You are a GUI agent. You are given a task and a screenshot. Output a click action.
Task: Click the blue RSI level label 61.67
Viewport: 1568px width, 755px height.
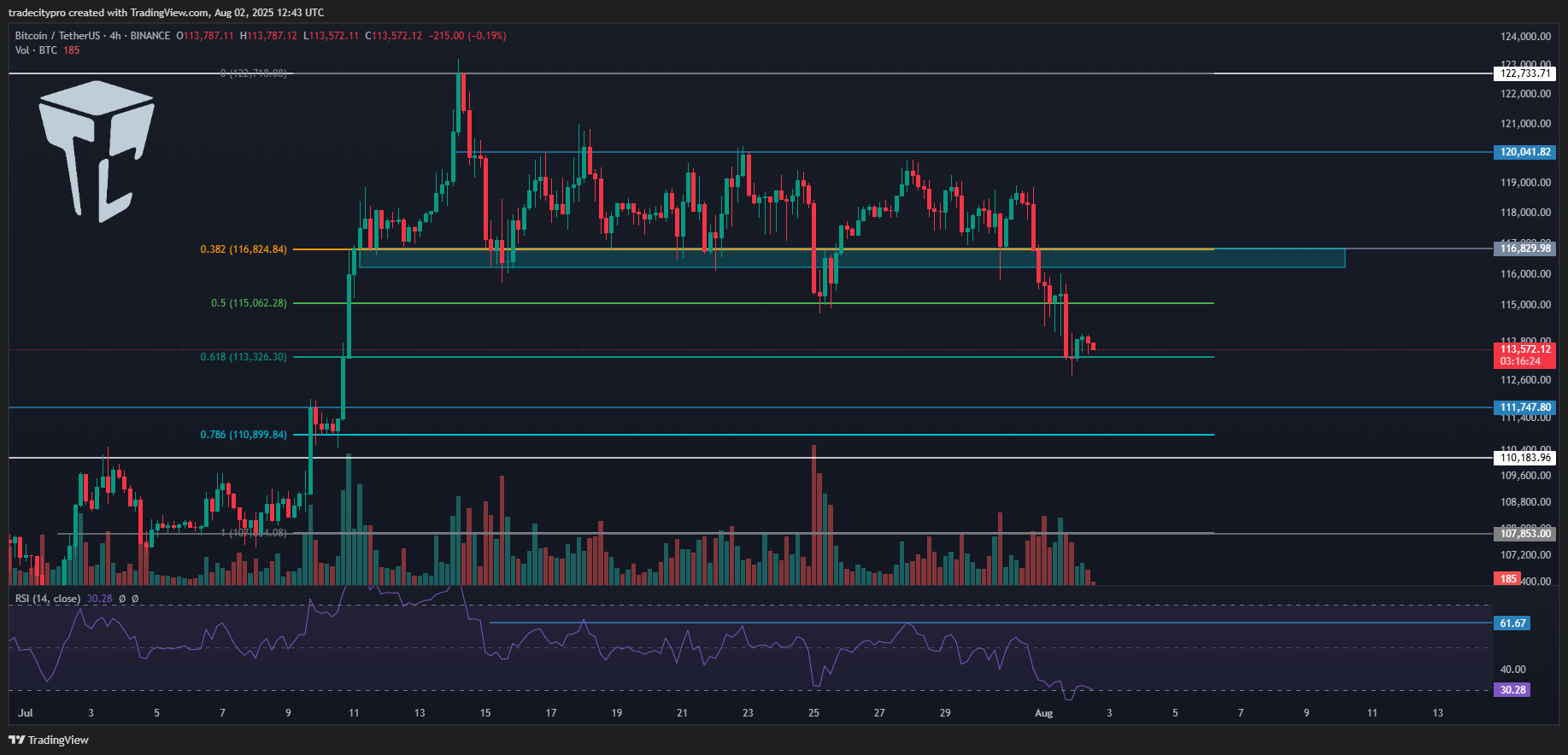click(x=1512, y=623)
